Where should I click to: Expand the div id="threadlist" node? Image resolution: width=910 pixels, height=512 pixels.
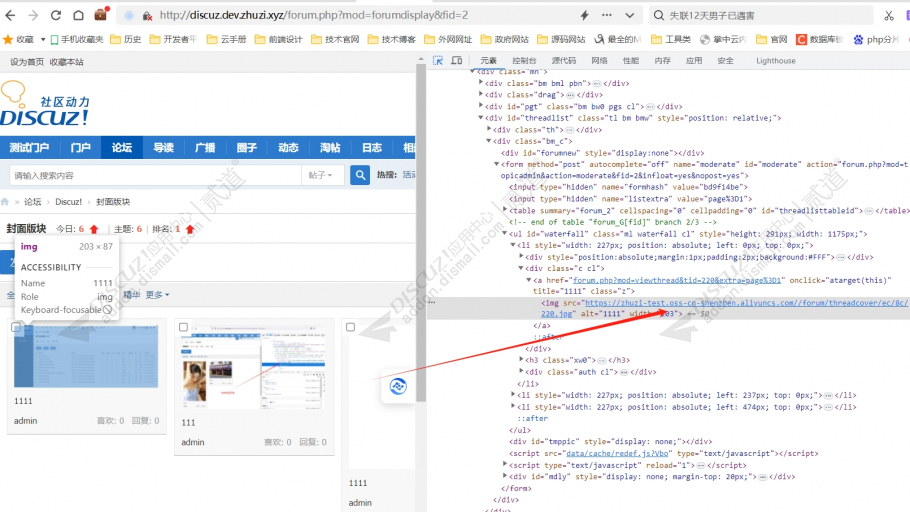[x=482, y=118]
